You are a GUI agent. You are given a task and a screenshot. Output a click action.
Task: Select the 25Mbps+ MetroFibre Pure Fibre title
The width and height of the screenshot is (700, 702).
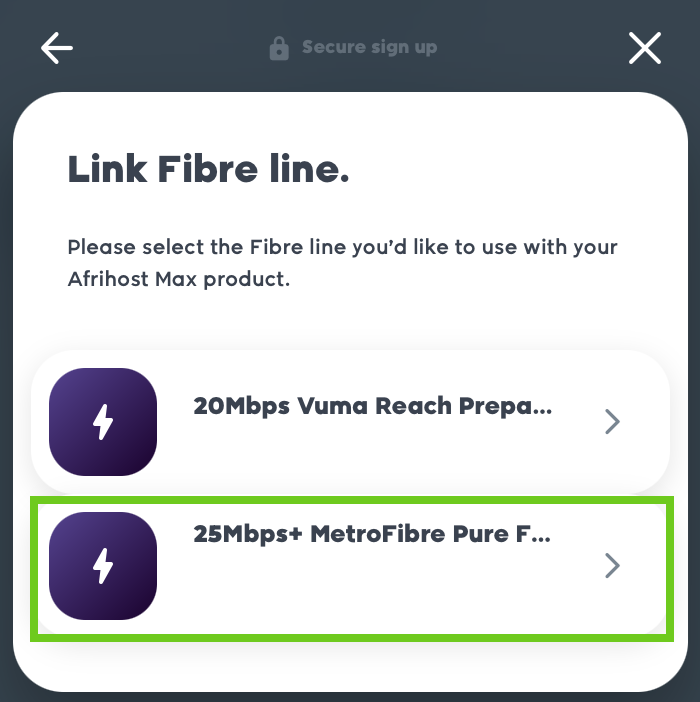tap(371, 534)
